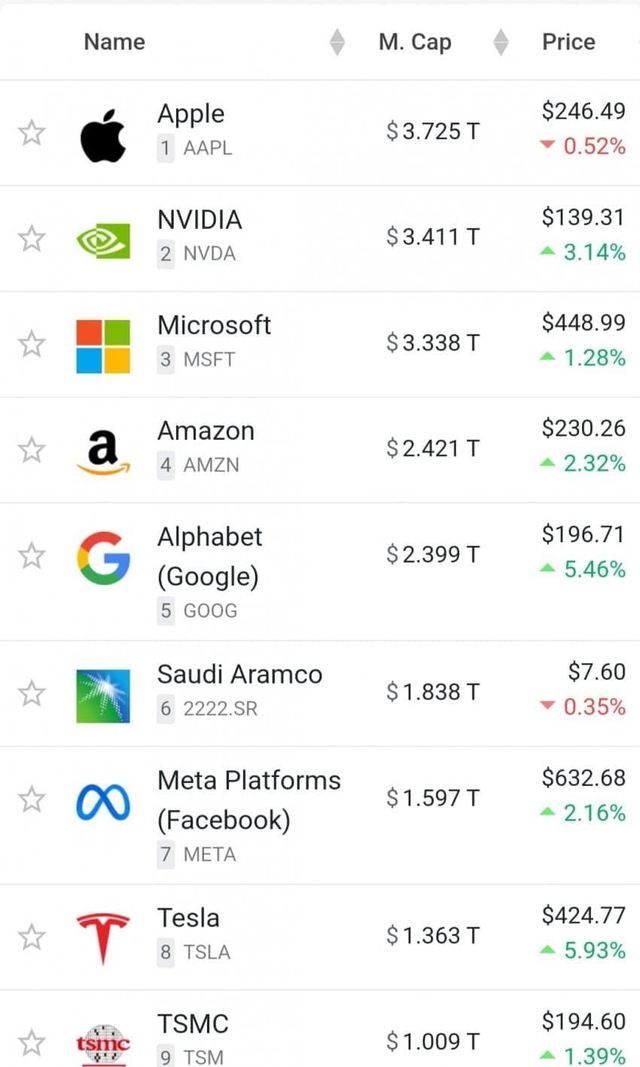
Task: Click the Microsoft four-square logo
Action: pyautogui.click(x=103, y=343)
